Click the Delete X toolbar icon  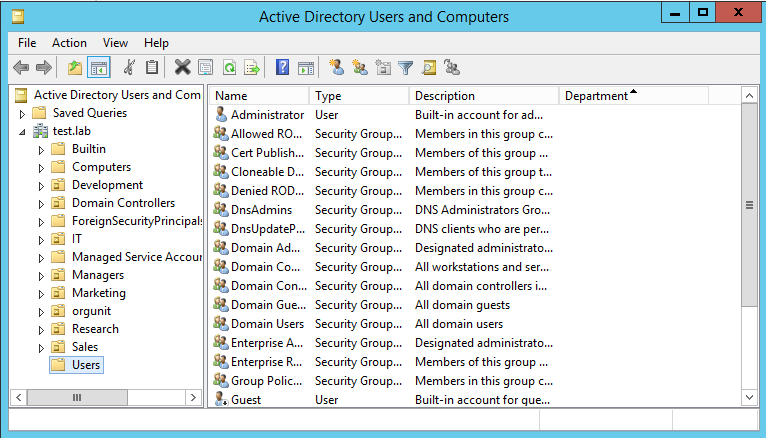click(182, 67)
